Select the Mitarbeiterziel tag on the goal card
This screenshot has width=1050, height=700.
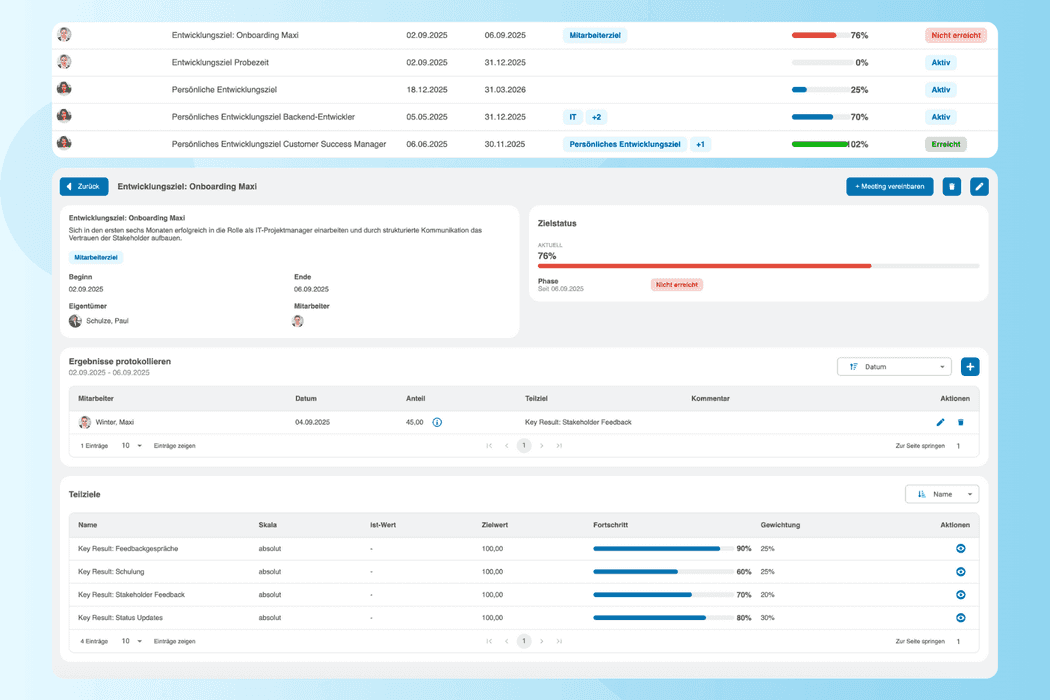tap(95, 257)
